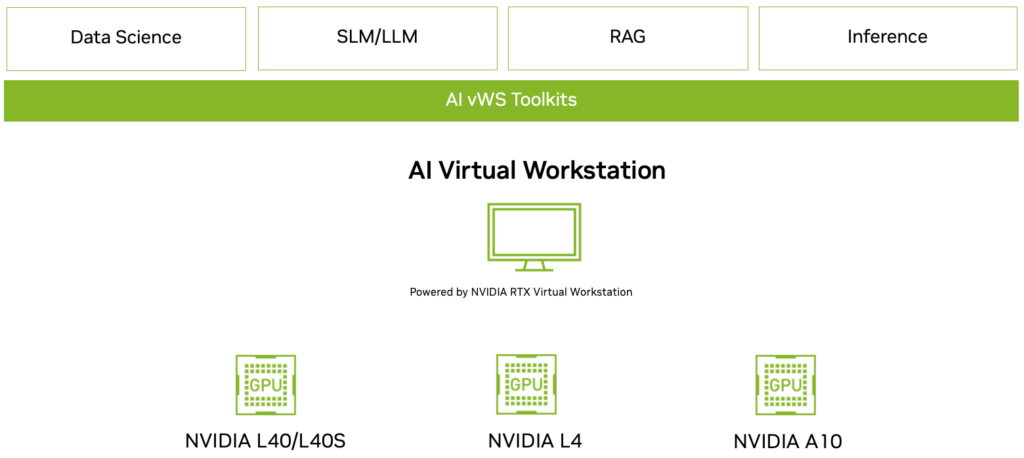Viewport: 1024px width, 458px height.
Task: Click the GPU chip icon above NVIDIA L4
Action: pyautogui.click(x=526, y=384)
